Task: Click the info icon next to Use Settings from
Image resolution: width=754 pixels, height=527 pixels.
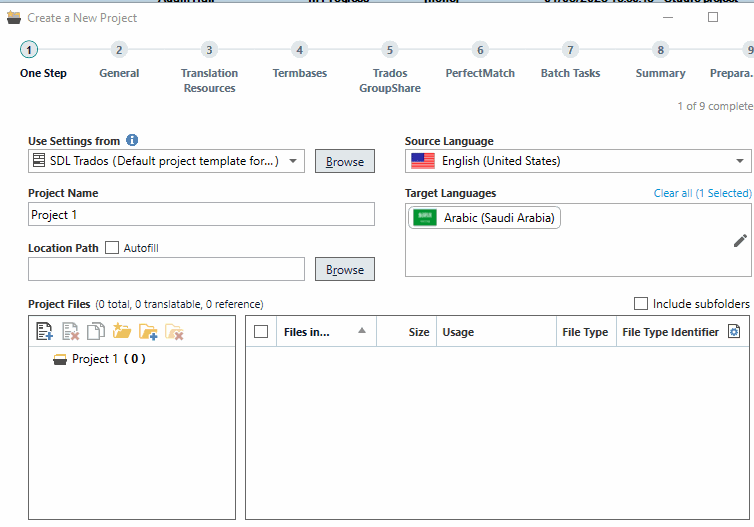Action: point(132,140)
